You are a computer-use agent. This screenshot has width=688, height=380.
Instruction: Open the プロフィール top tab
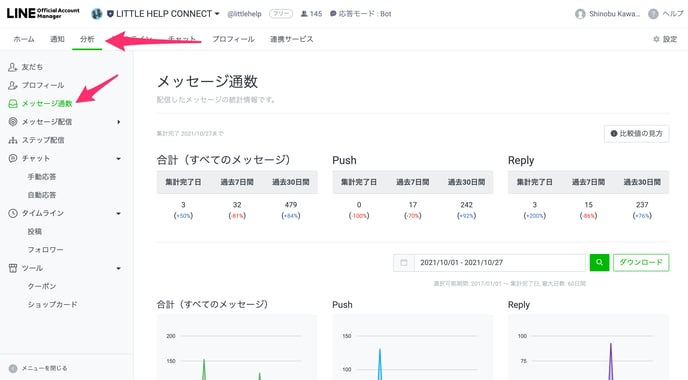[233, 39]
